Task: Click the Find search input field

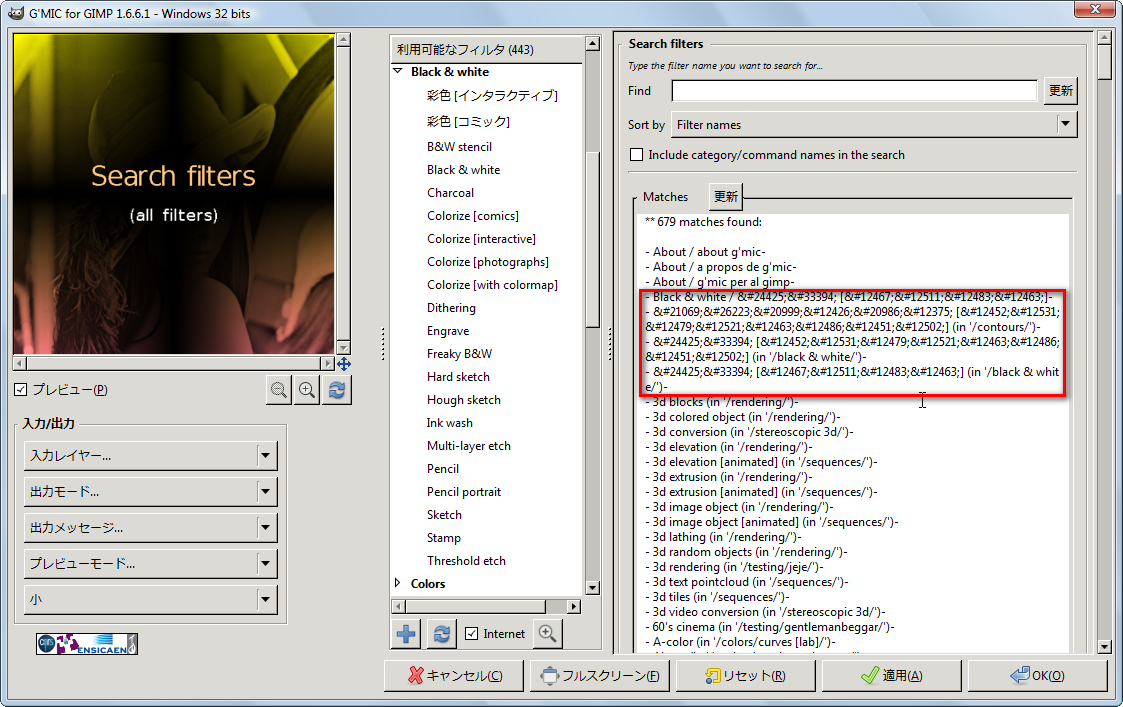Action: coord(854,91)
